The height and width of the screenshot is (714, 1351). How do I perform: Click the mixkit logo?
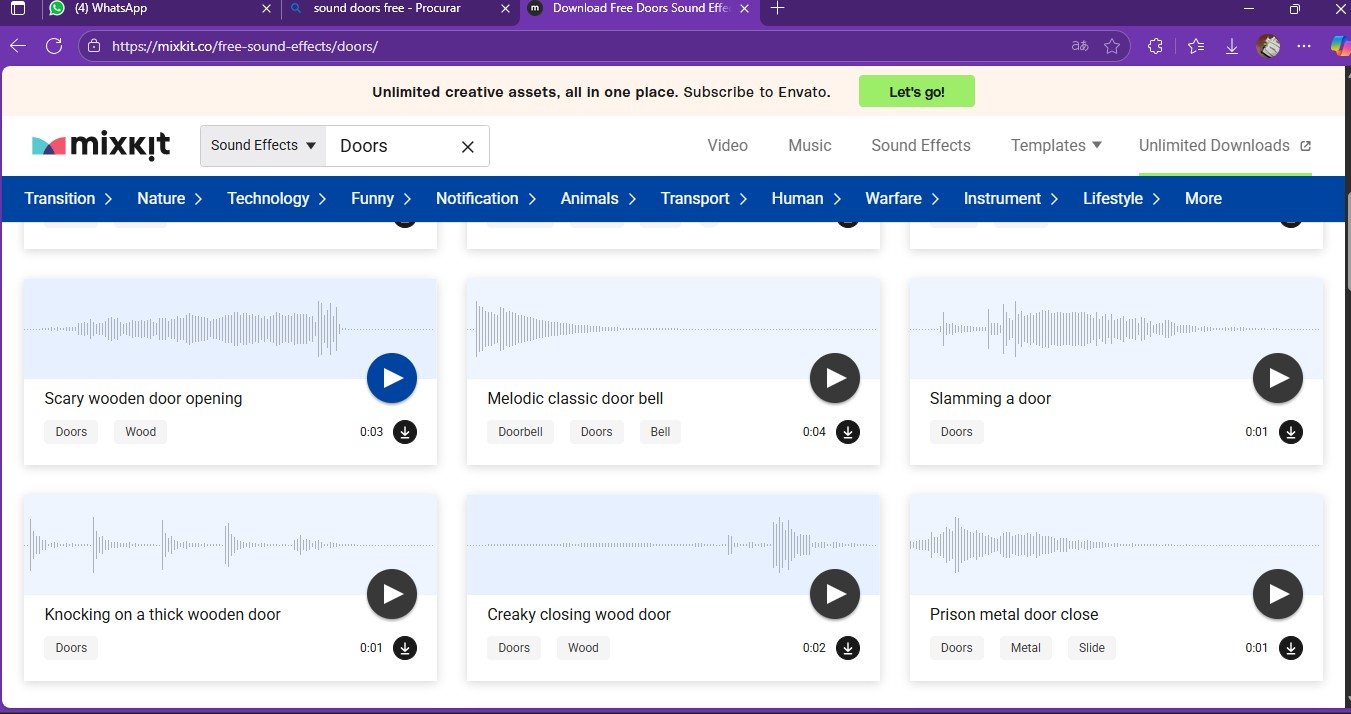[x=101, y=146]
